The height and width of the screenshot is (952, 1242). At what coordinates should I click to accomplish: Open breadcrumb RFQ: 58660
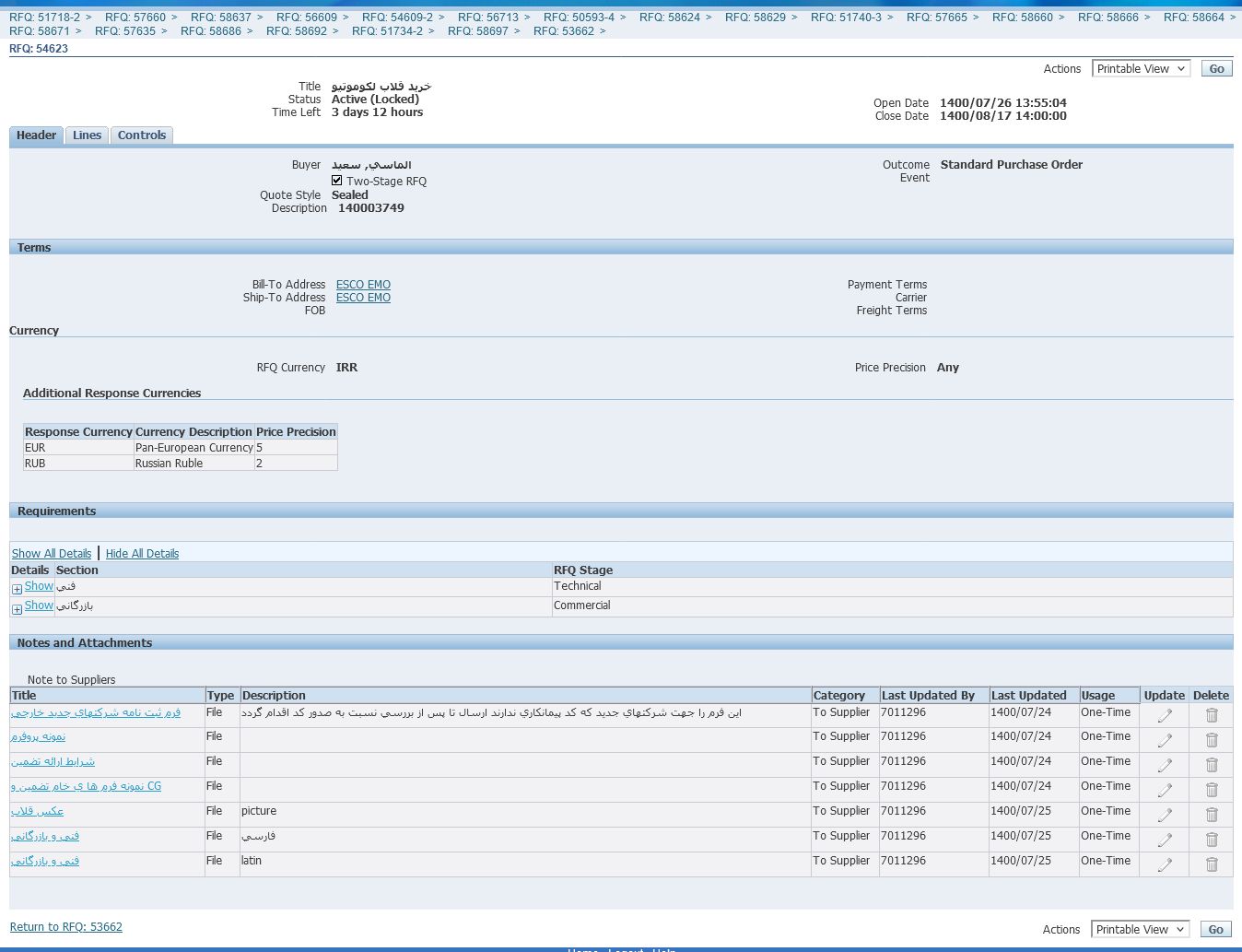click(x=1023, y=18)
